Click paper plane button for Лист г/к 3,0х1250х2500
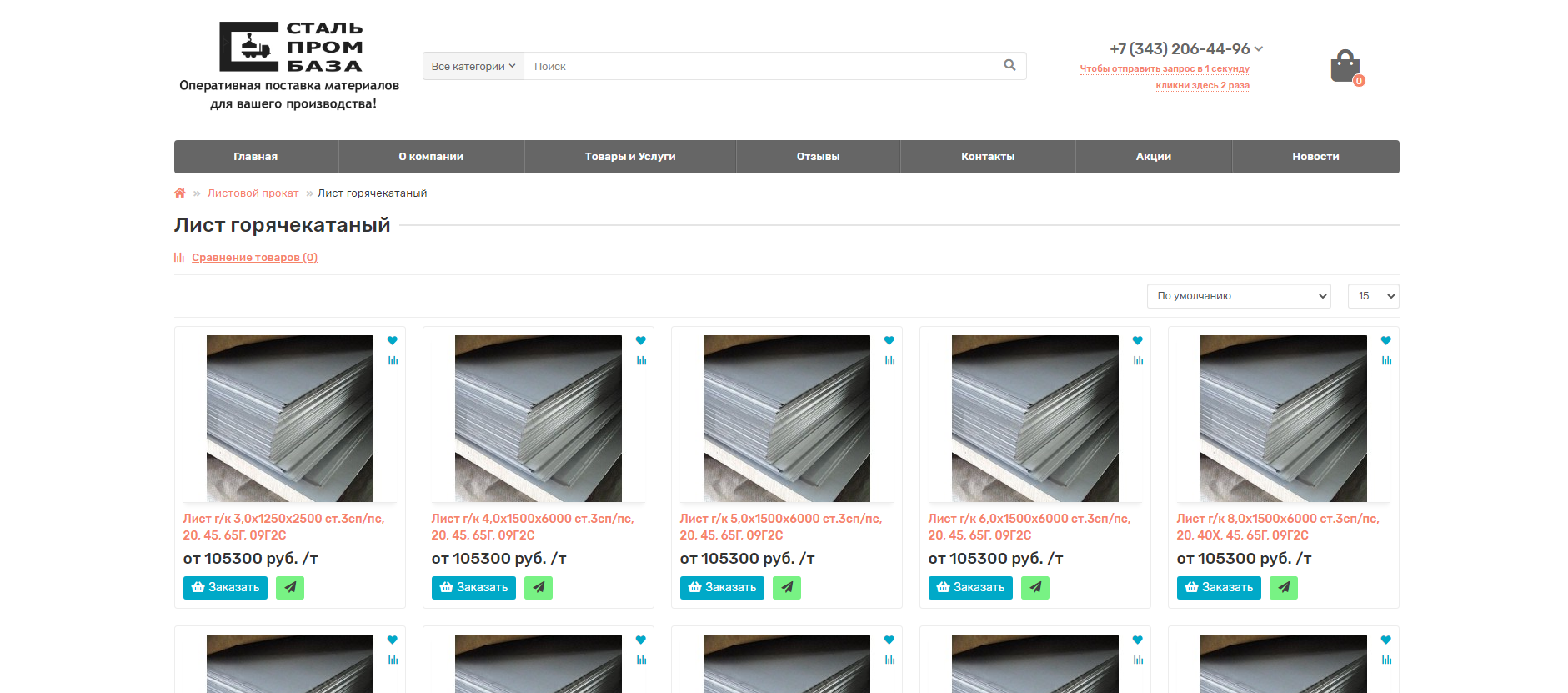The width and height of the screenshot is (1568, 693). pyautogui.click(x=290, y=588)
